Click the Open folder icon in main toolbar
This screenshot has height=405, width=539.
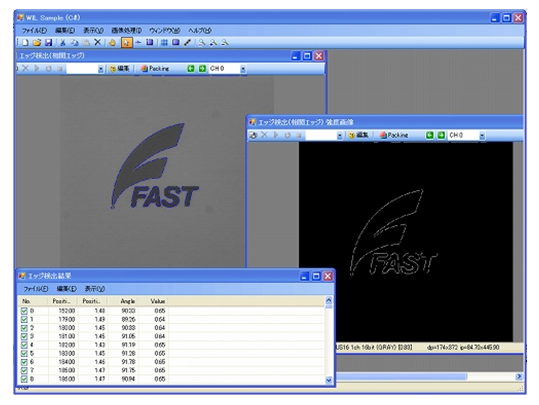[x=37, y=43]
